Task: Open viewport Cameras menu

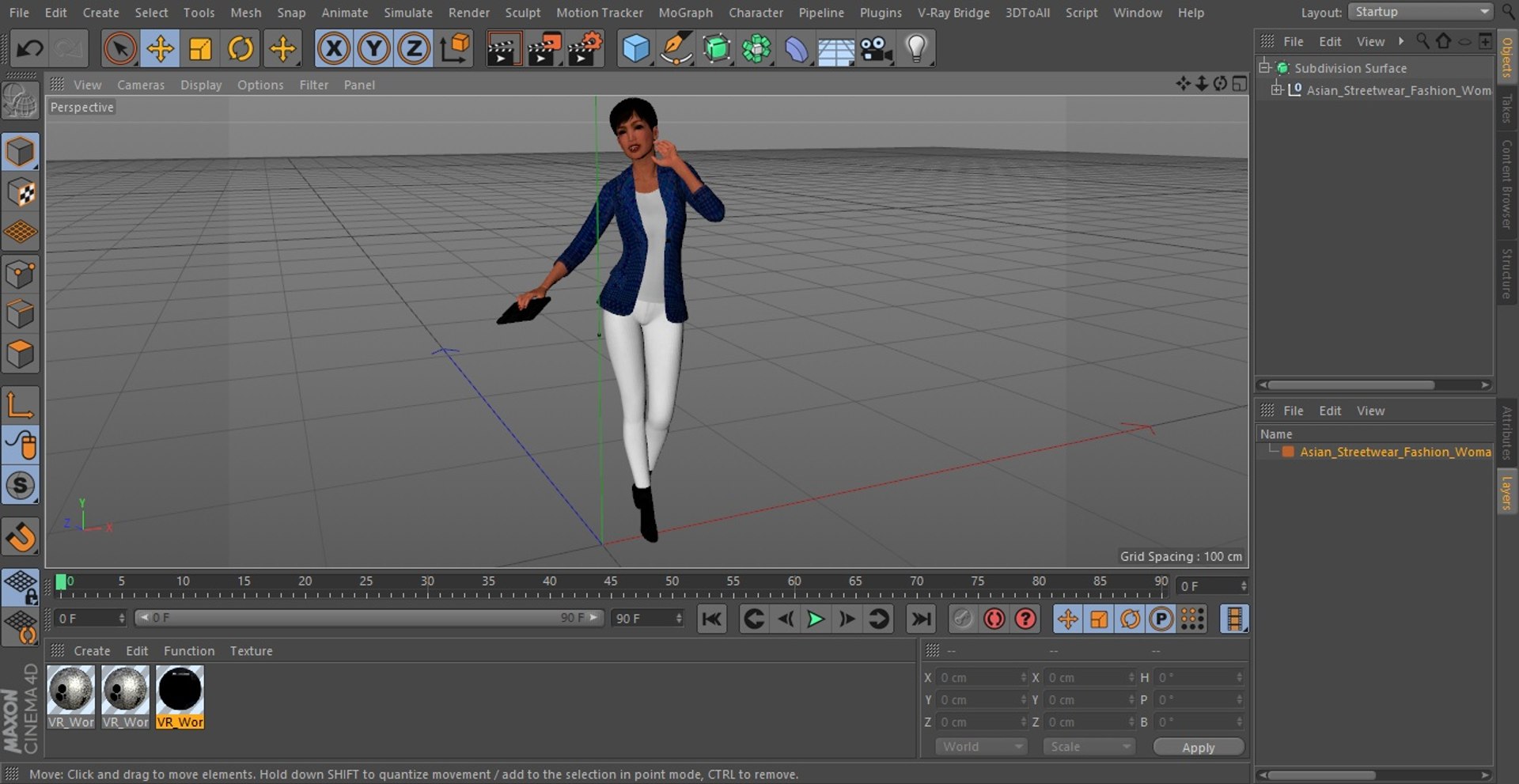Action: point(141,85)
